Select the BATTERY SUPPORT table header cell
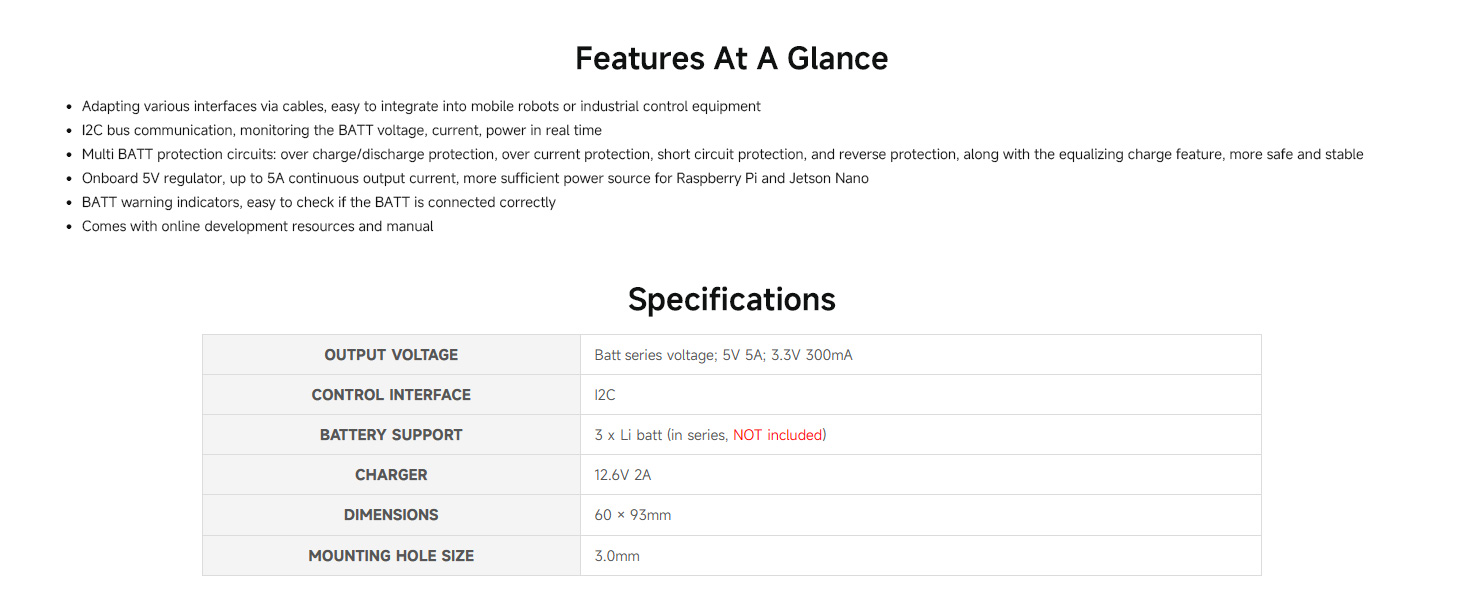This screenshot has width=1464, height=600. click(x=391, y=435)
